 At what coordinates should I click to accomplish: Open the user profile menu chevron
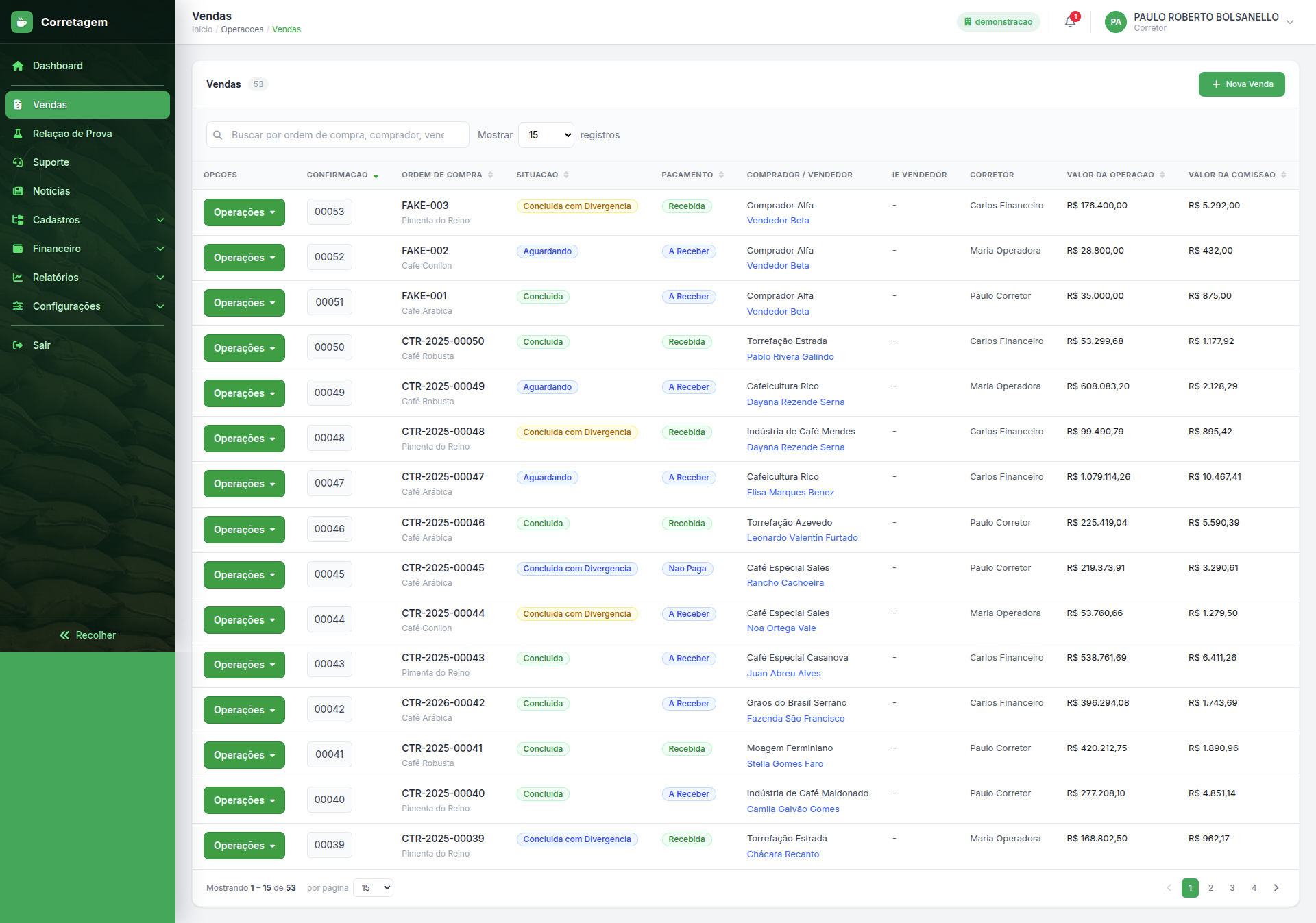tap(1290, 22)
